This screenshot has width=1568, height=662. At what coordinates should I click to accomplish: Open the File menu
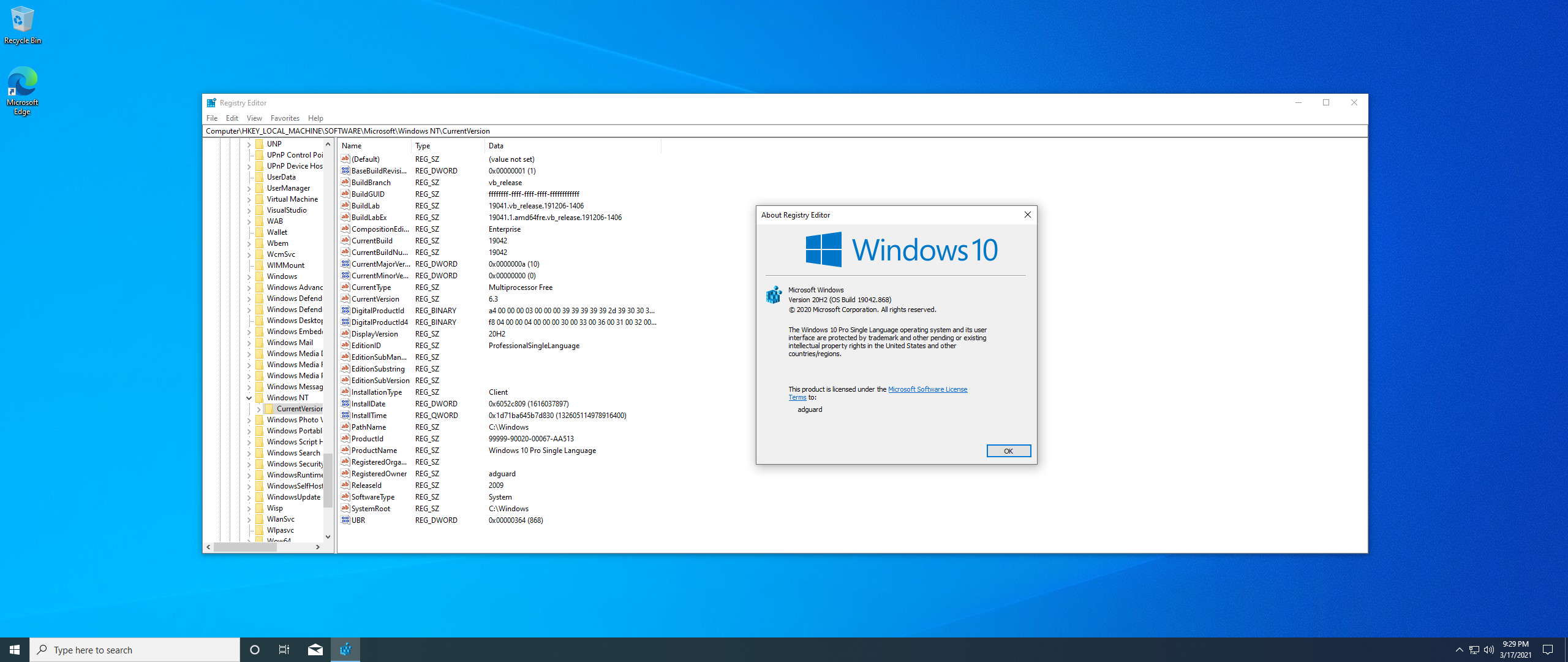[x=212, y=118]
